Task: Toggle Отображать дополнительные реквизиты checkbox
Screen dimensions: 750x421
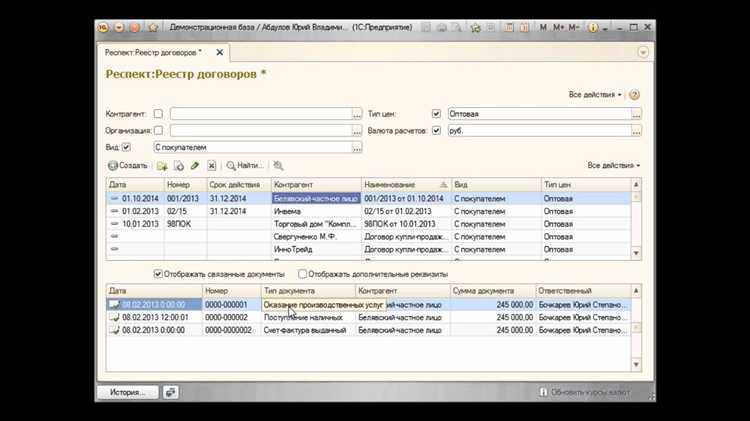Action: pyautogui.click(x=302, y=274)
